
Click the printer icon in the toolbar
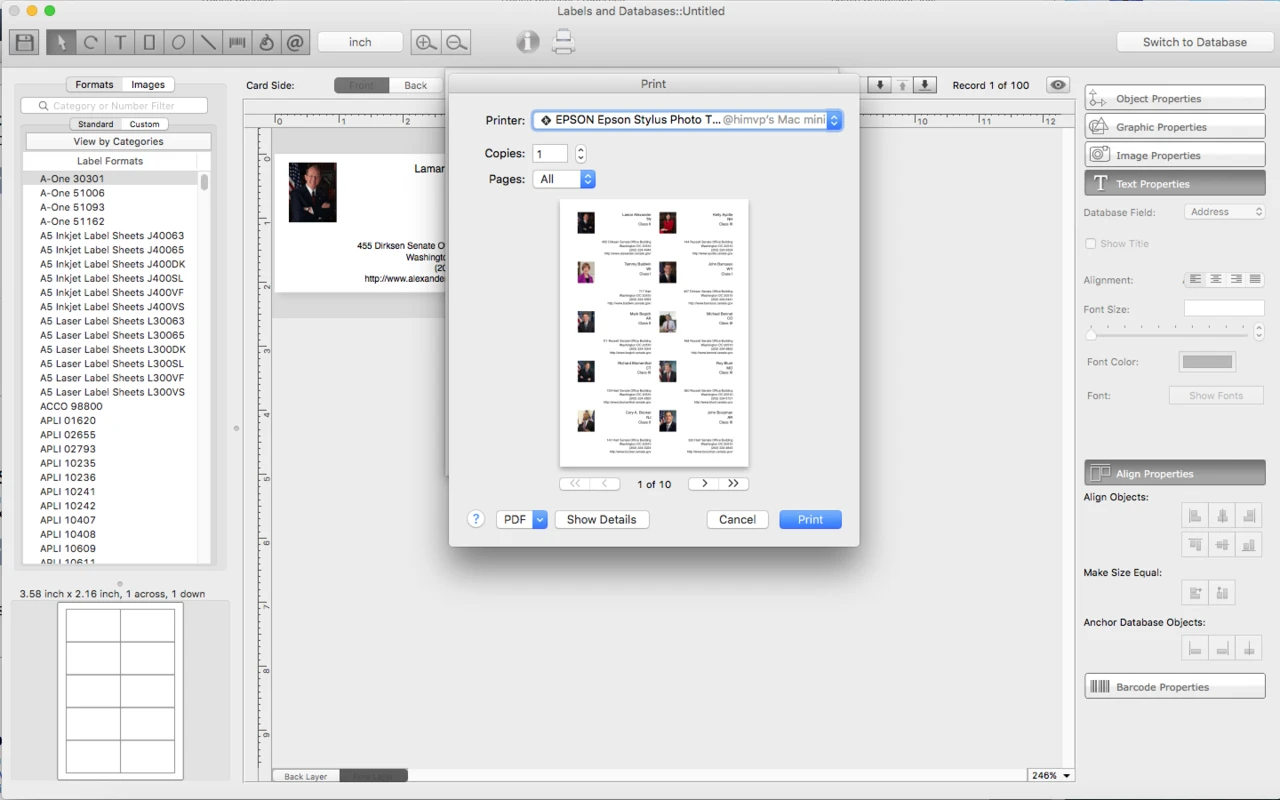563,42
